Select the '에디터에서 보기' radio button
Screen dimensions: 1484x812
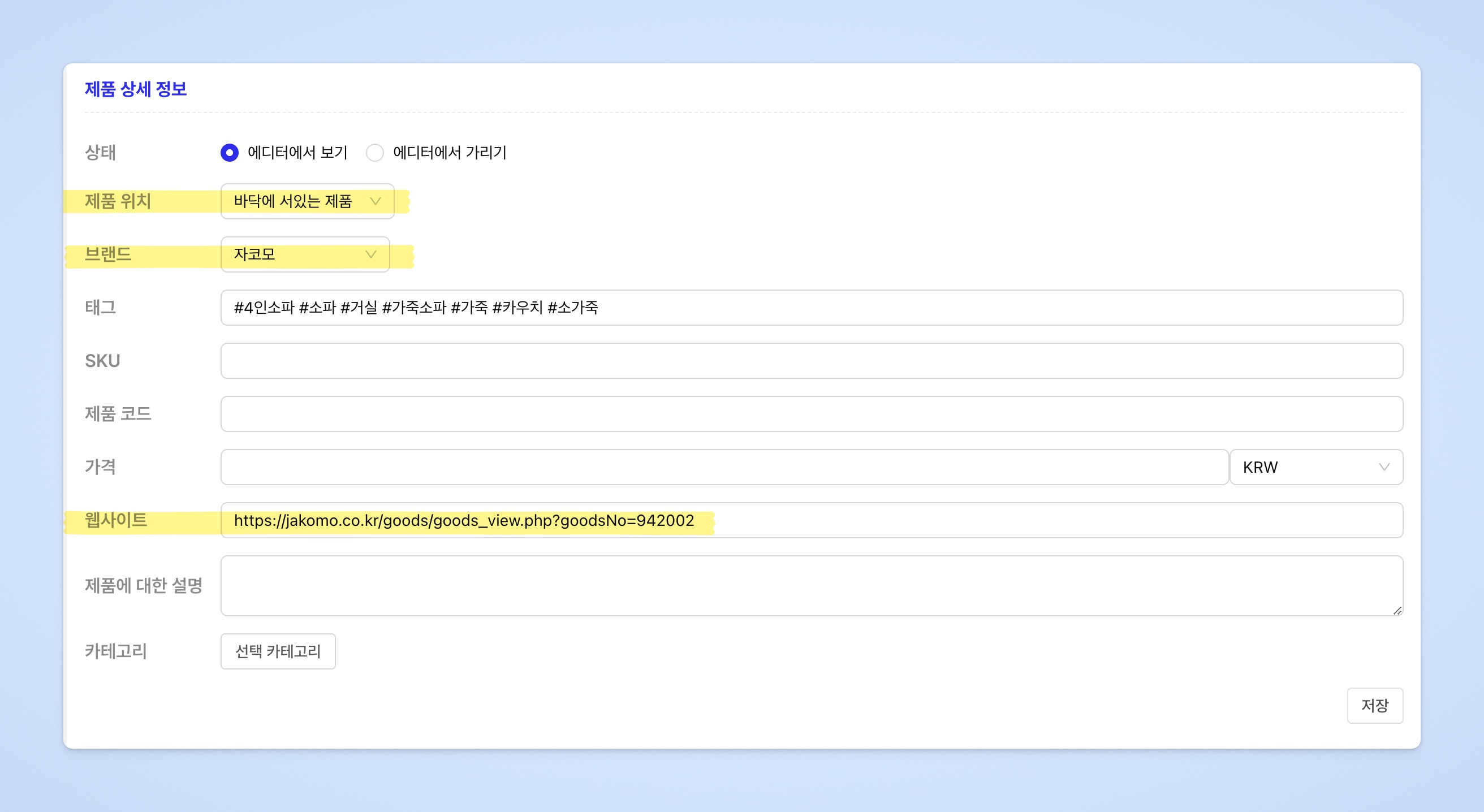[229, 153]
